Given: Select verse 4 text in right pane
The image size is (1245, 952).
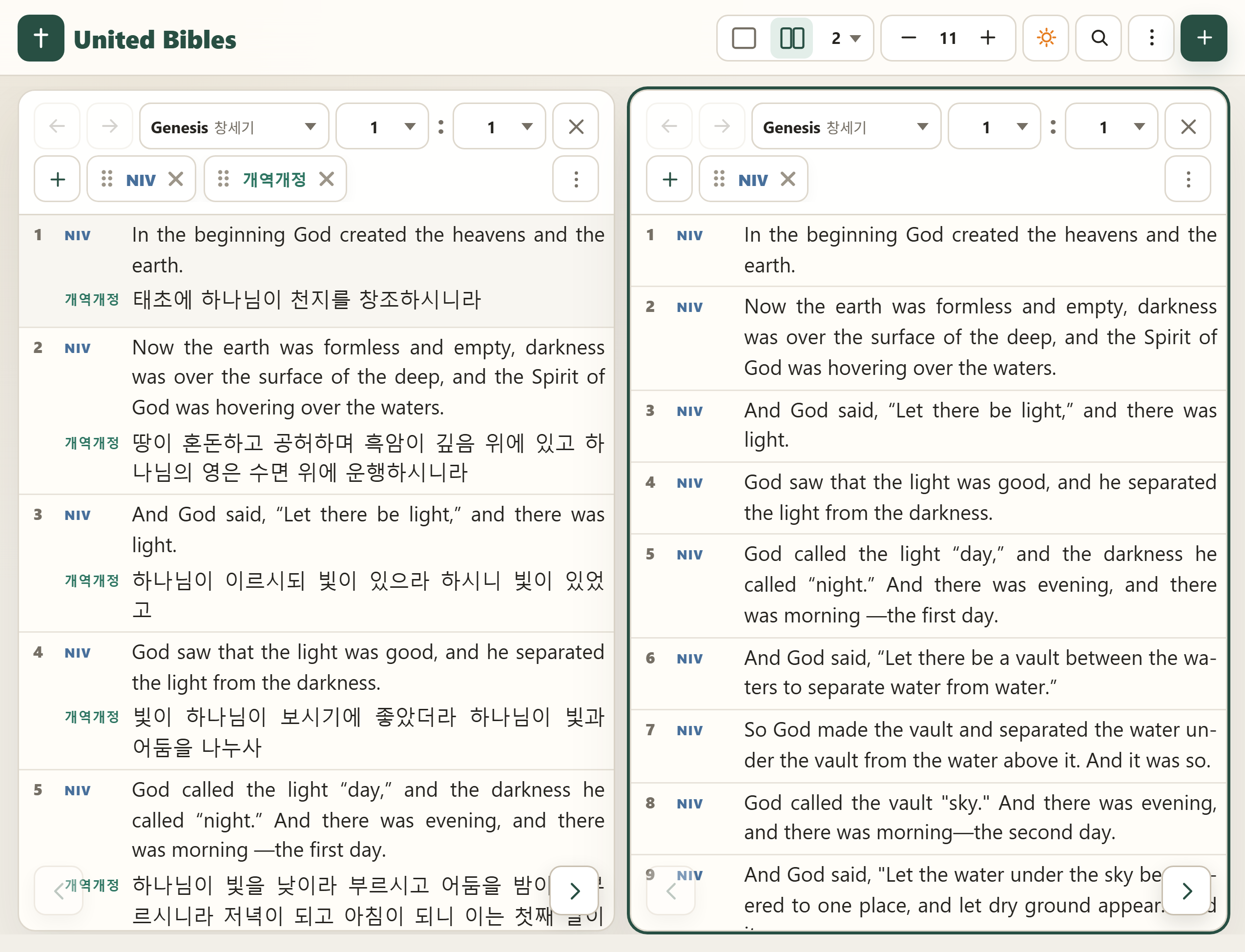Looking at the screenshot, I should 980,497.
